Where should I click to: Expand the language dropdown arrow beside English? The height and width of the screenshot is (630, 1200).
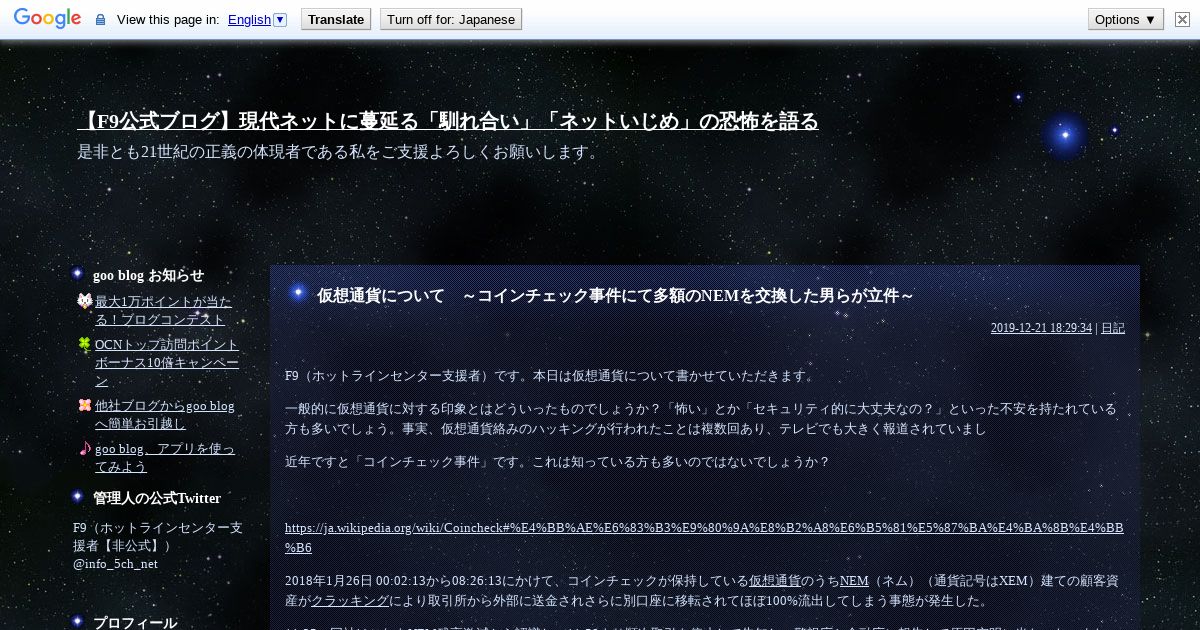coord(280,20)
